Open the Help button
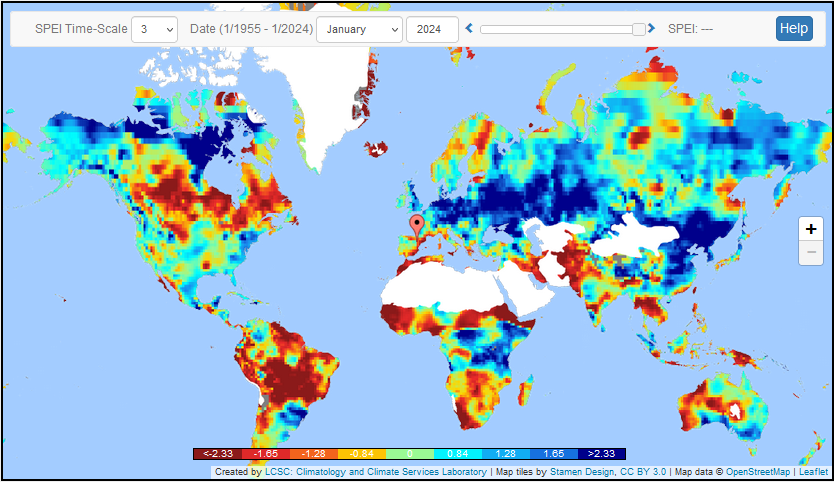 pos(794,28)
